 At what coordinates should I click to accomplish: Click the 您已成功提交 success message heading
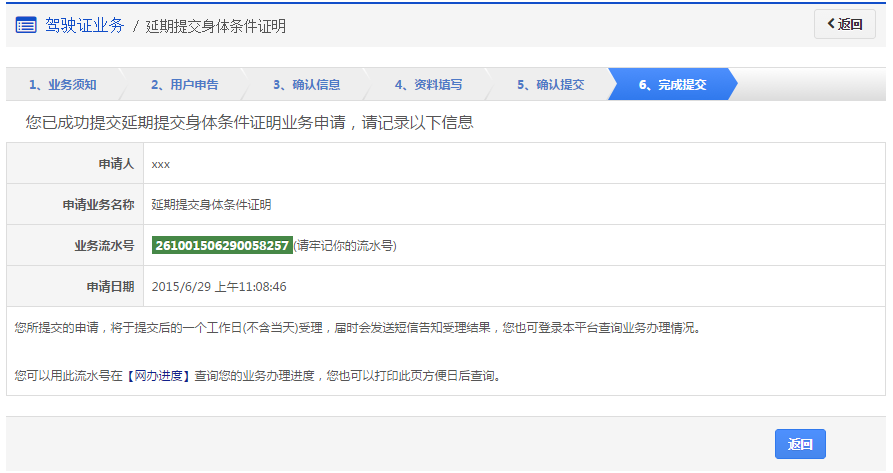pos(249,123)
